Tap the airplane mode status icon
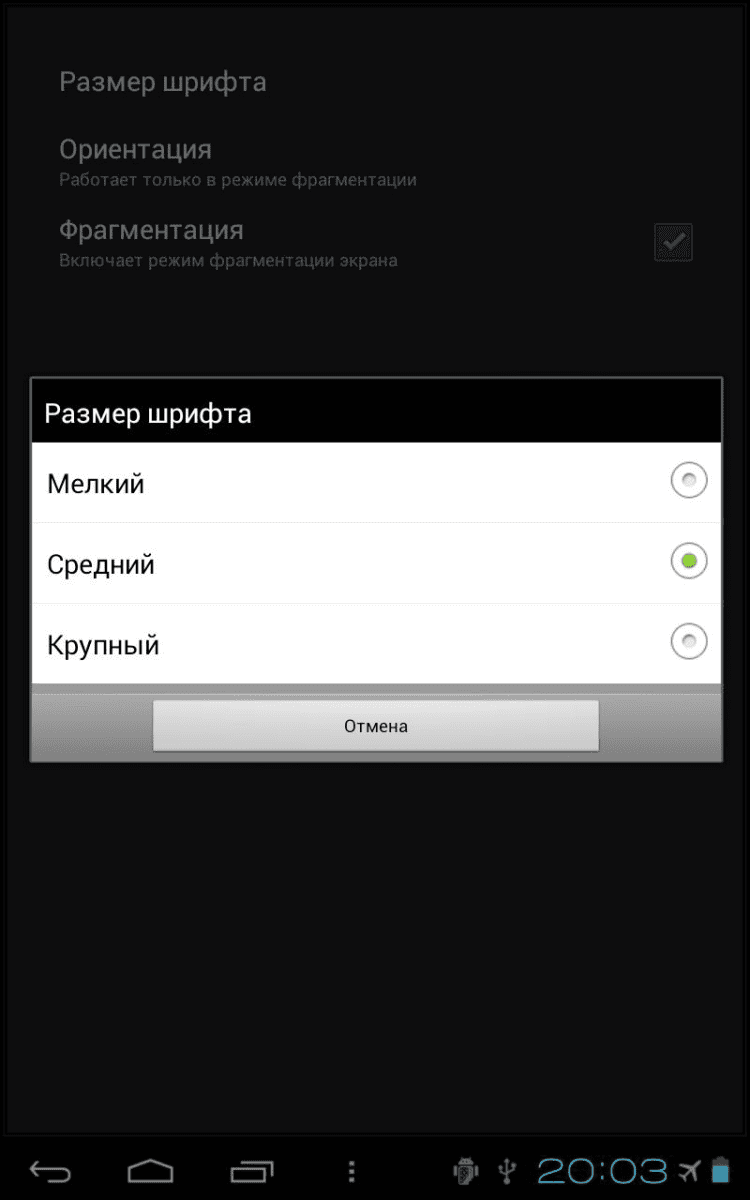 coord(689,1170)
